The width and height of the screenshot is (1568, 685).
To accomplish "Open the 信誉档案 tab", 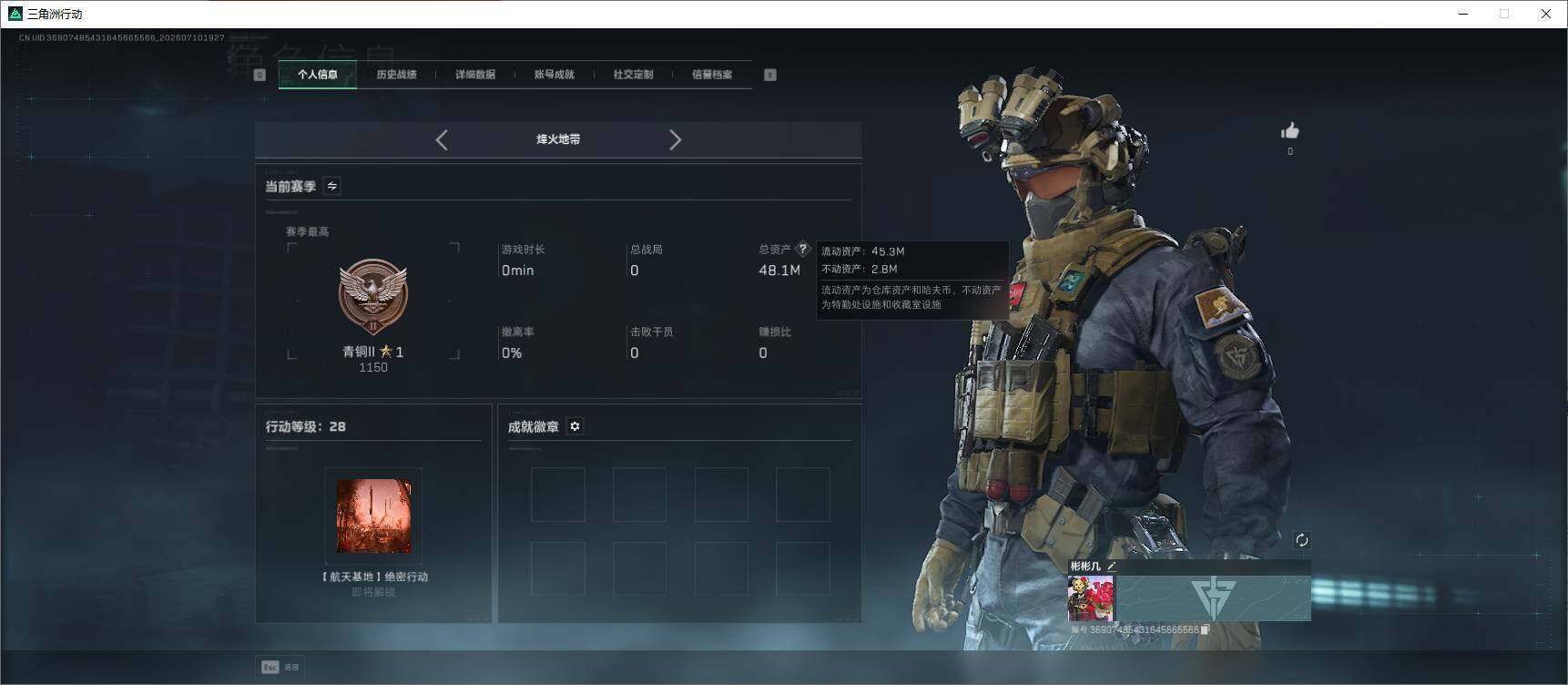I will (x=712, y=75).
